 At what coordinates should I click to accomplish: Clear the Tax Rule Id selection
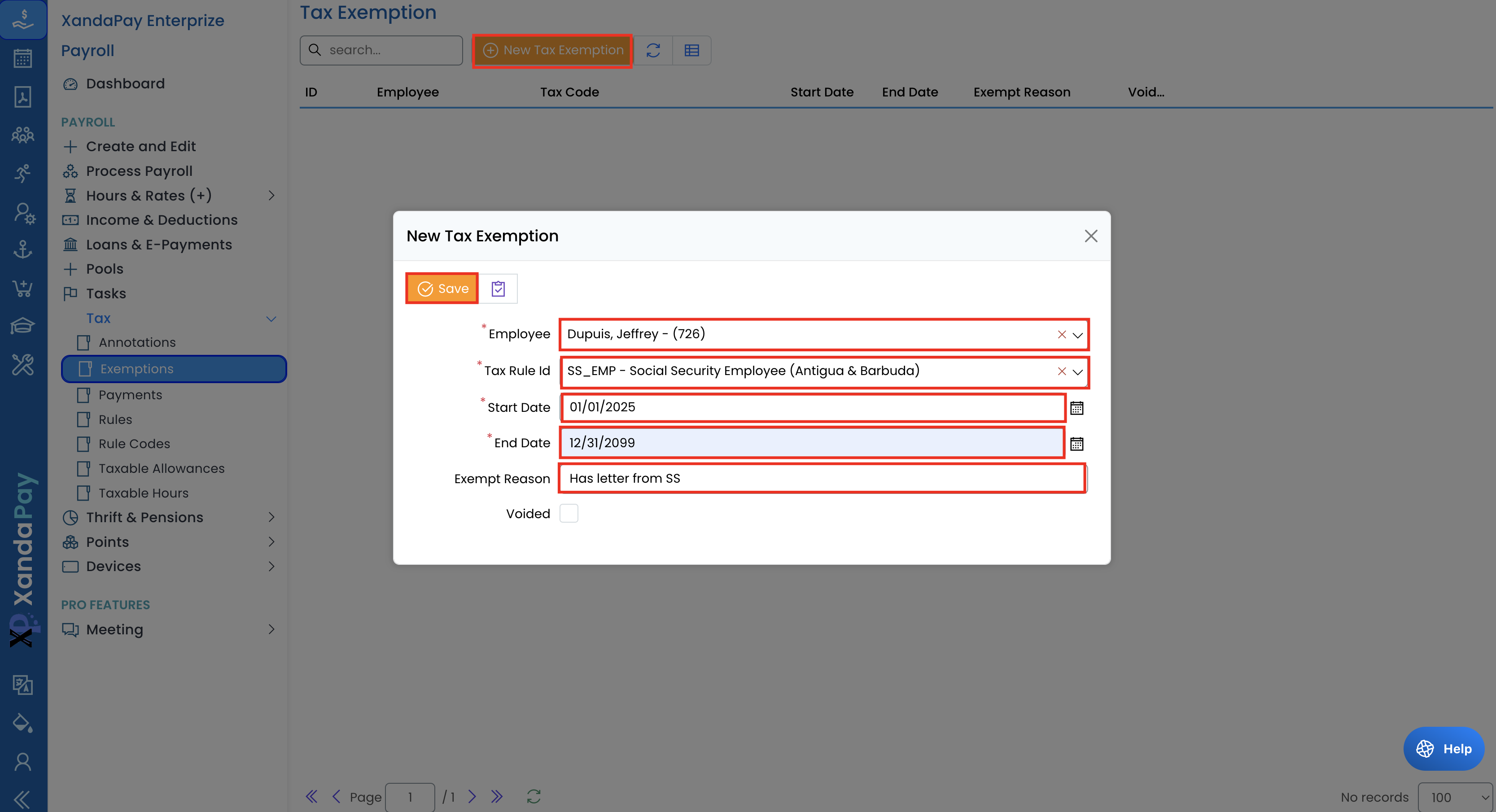click(x=1061, y=371)
